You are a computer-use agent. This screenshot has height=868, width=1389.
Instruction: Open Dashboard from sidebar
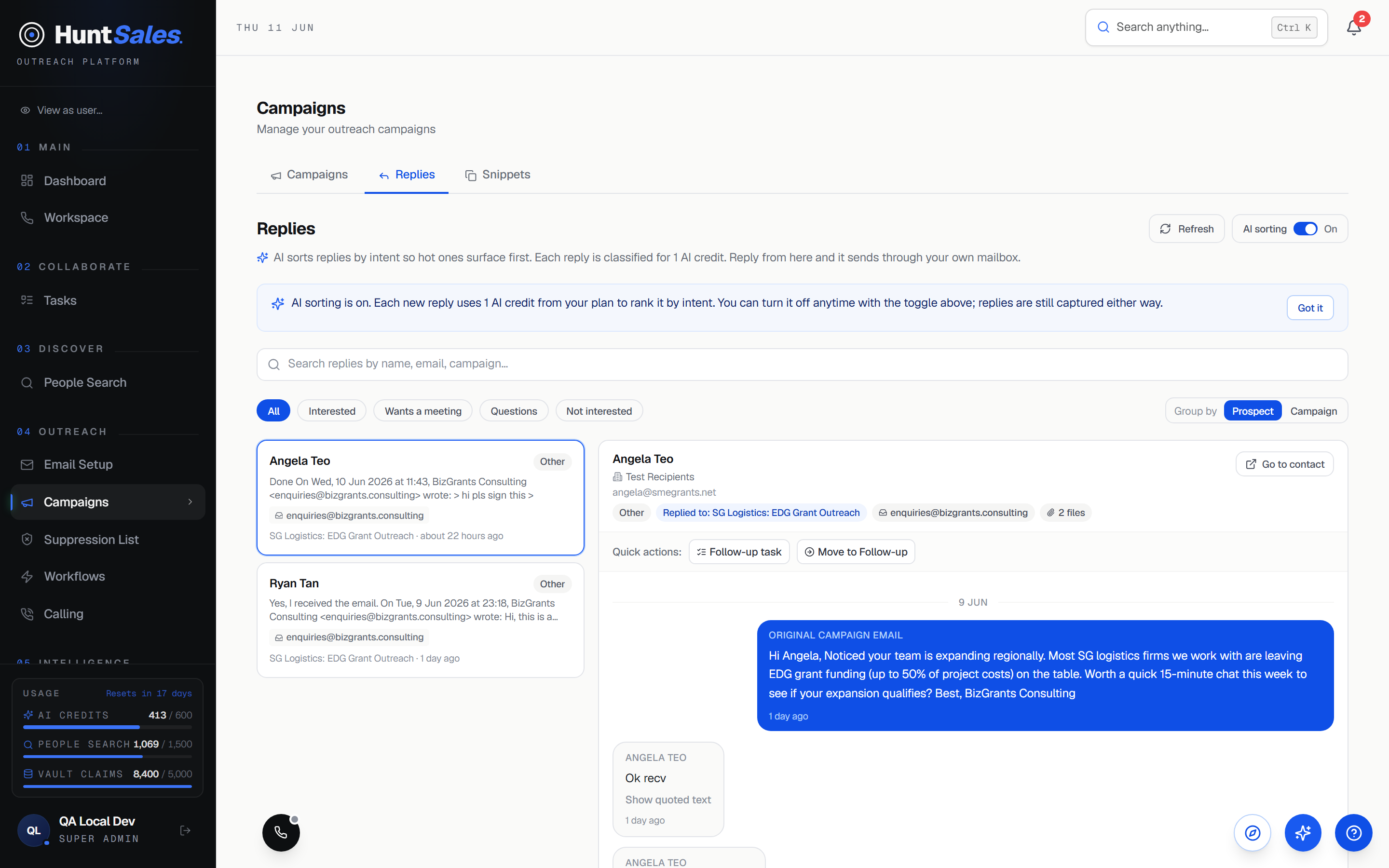(108, 181)
